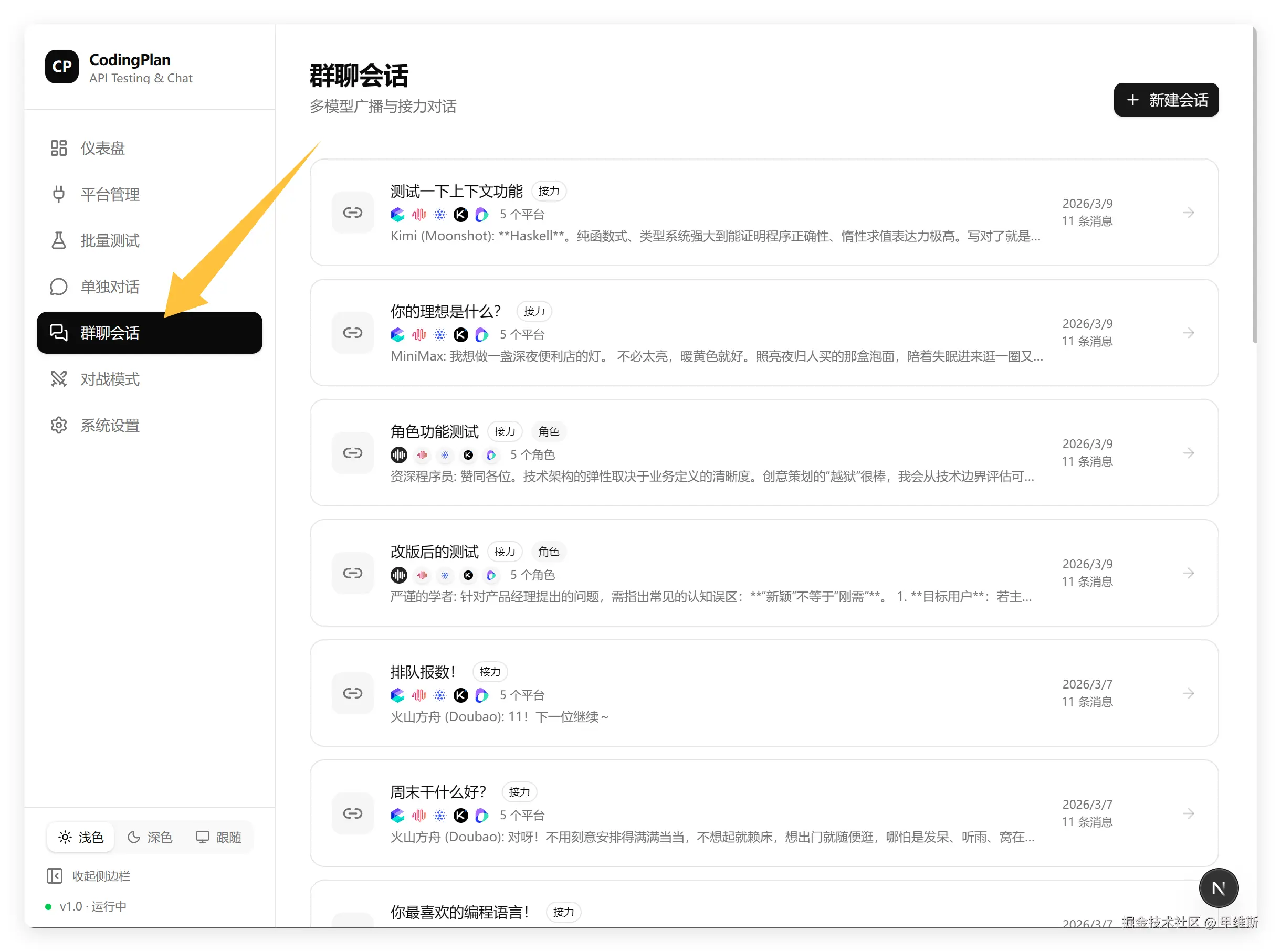Click the round N badge icon

click(x=1218, y=888)
